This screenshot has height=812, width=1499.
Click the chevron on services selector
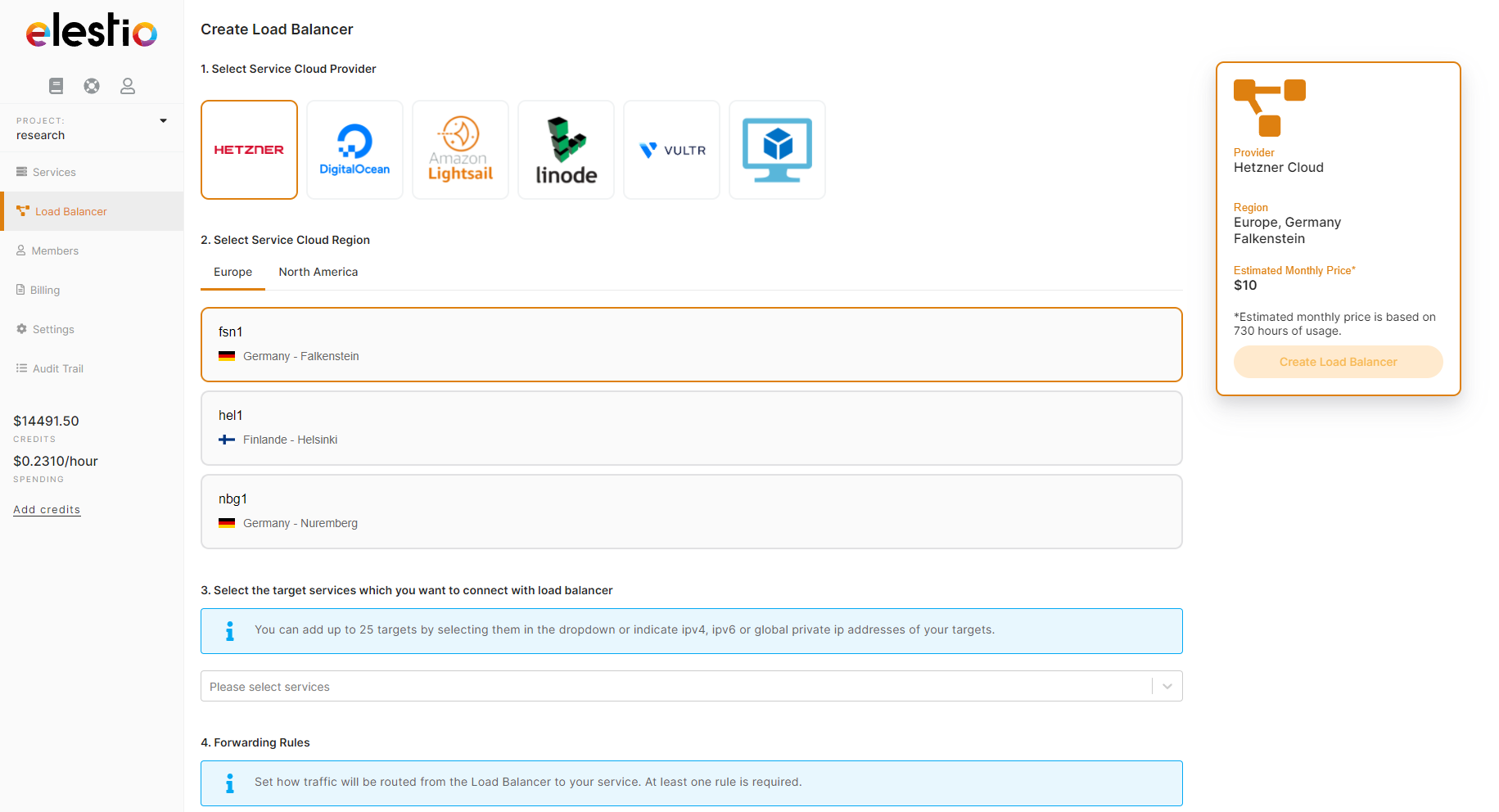coord(1167,687)
